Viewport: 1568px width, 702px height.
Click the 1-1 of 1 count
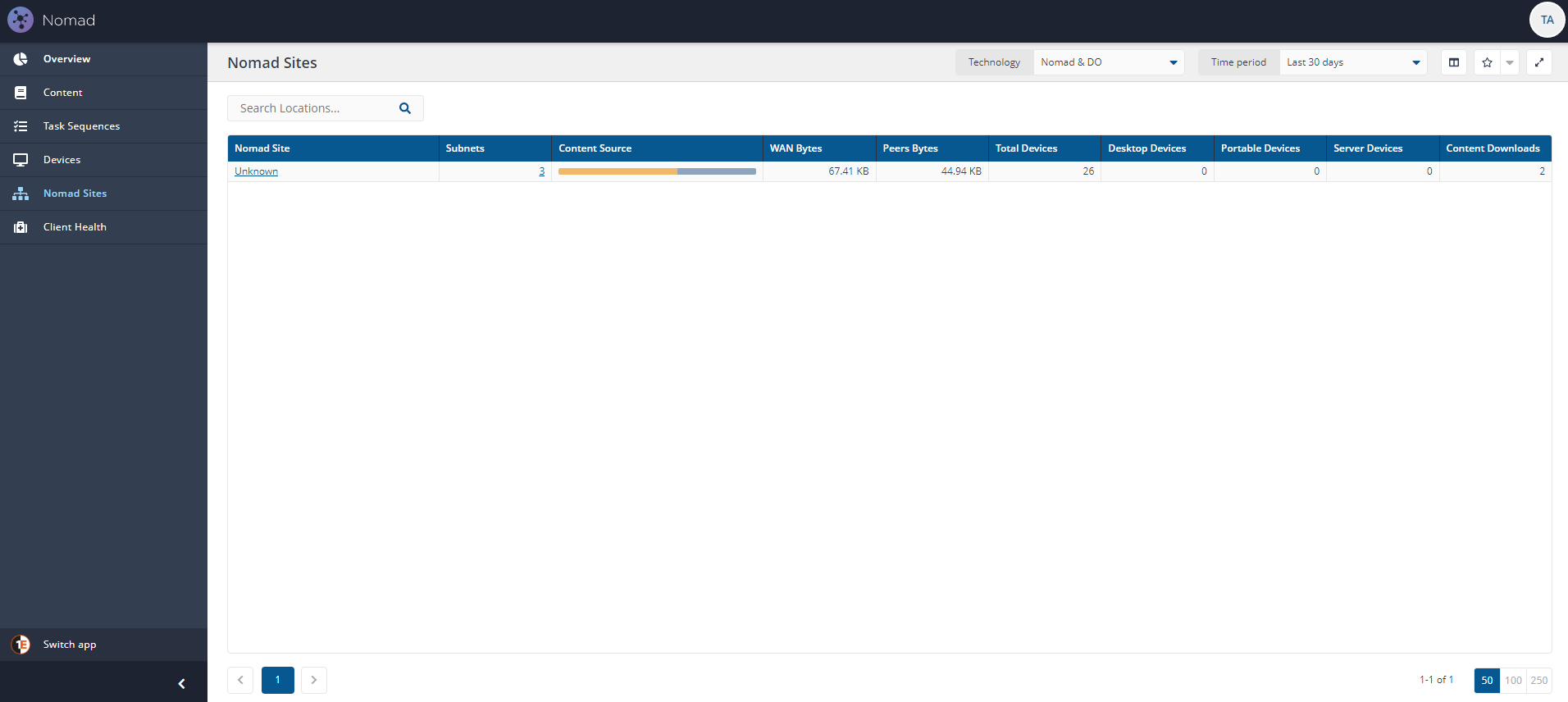point(1436,680)
